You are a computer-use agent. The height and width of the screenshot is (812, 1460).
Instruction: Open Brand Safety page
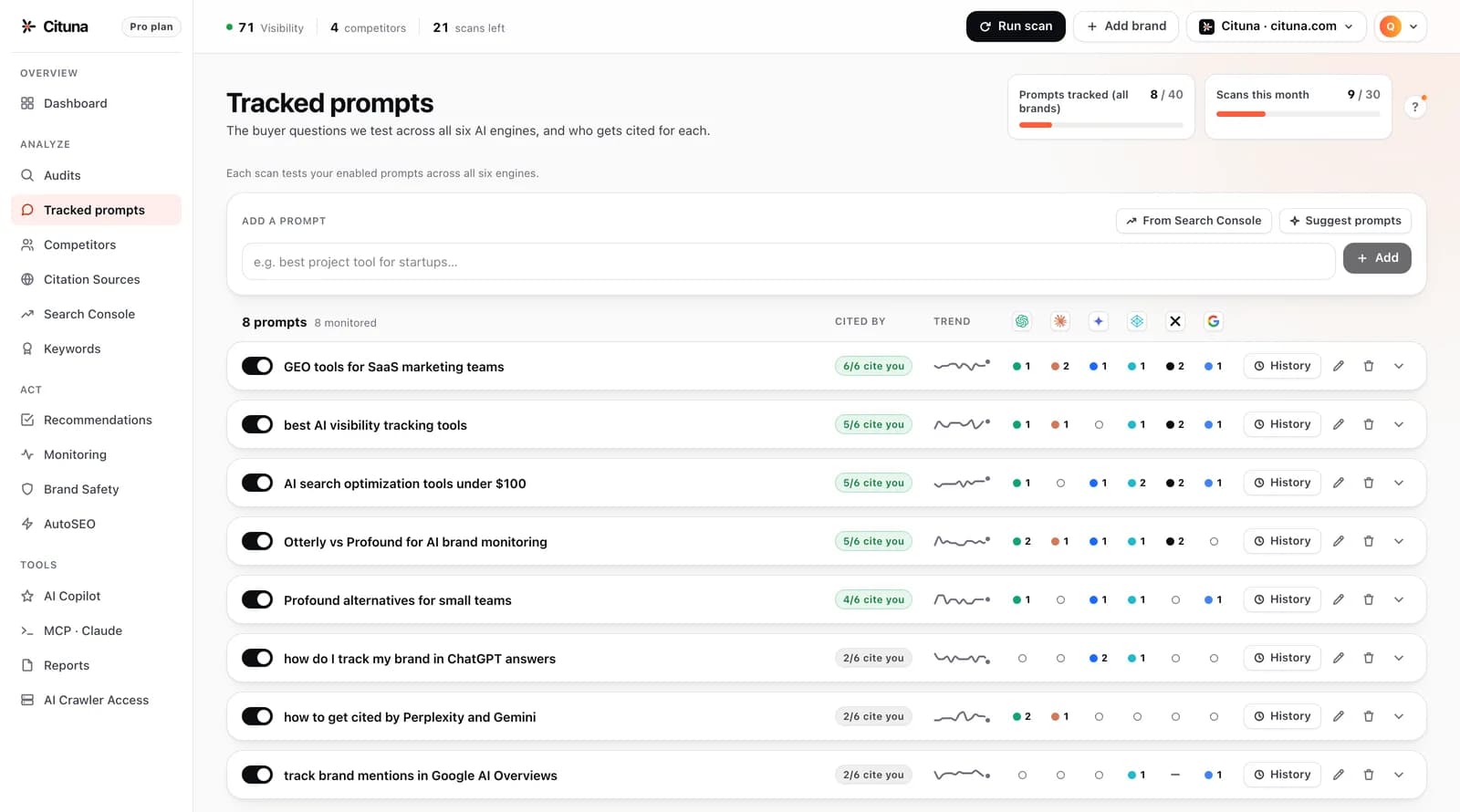point(96,489)
